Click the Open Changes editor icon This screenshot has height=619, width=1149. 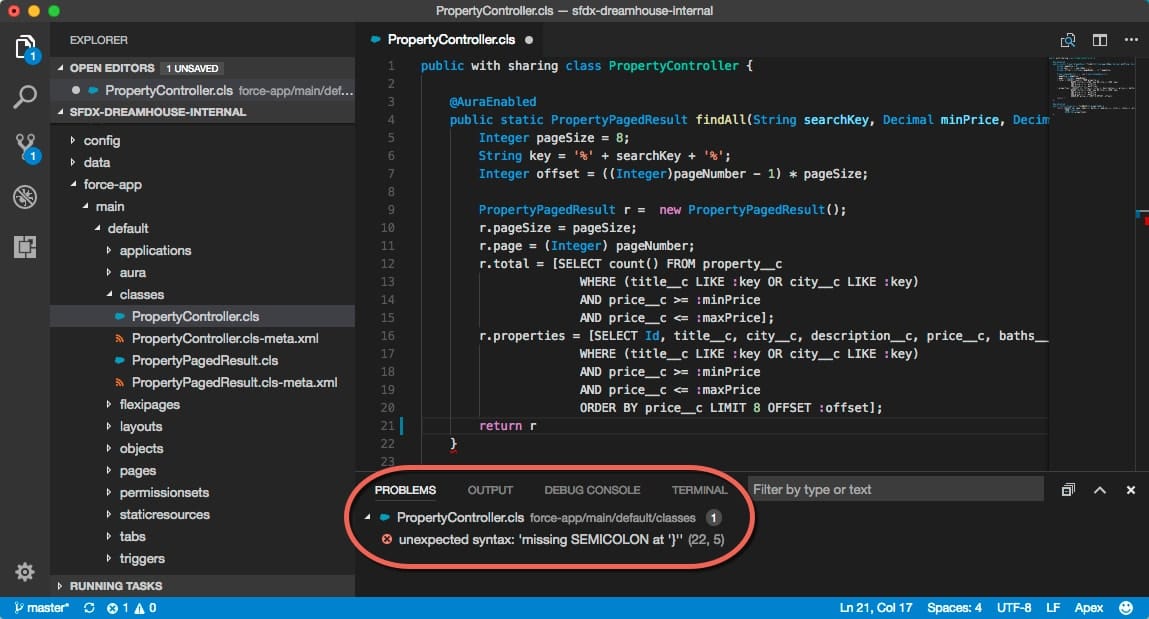pyautogui.click(x=1068, y=40)
